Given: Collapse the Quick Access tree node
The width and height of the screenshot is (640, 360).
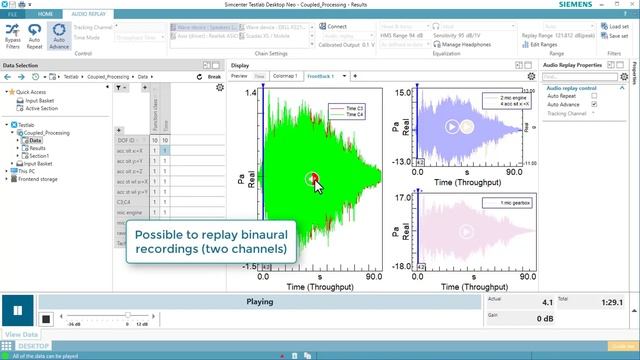Looking at the screenshot, I should pos(6,92).
